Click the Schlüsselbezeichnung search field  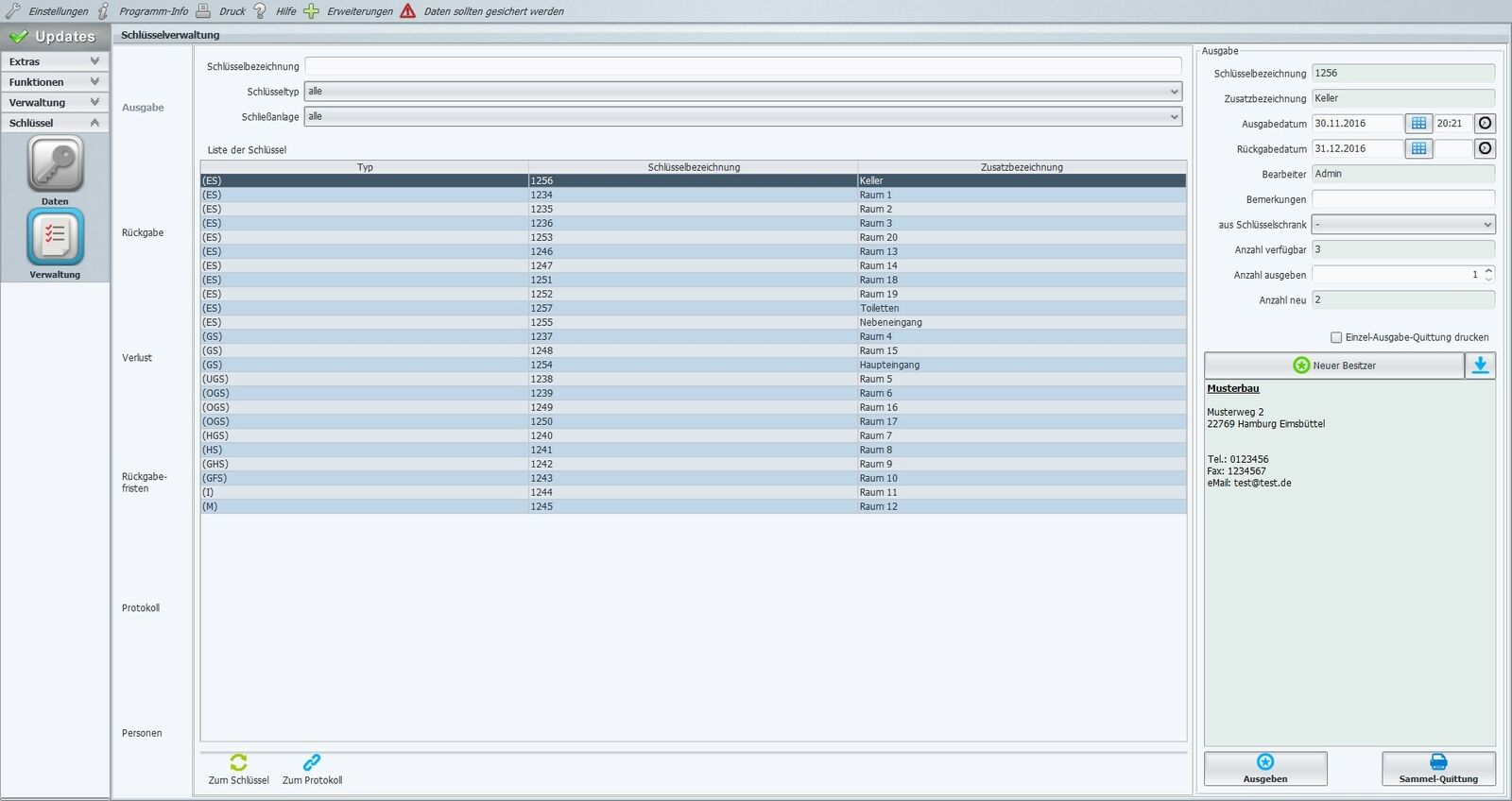pyautogui.click(x=743, y=66)
